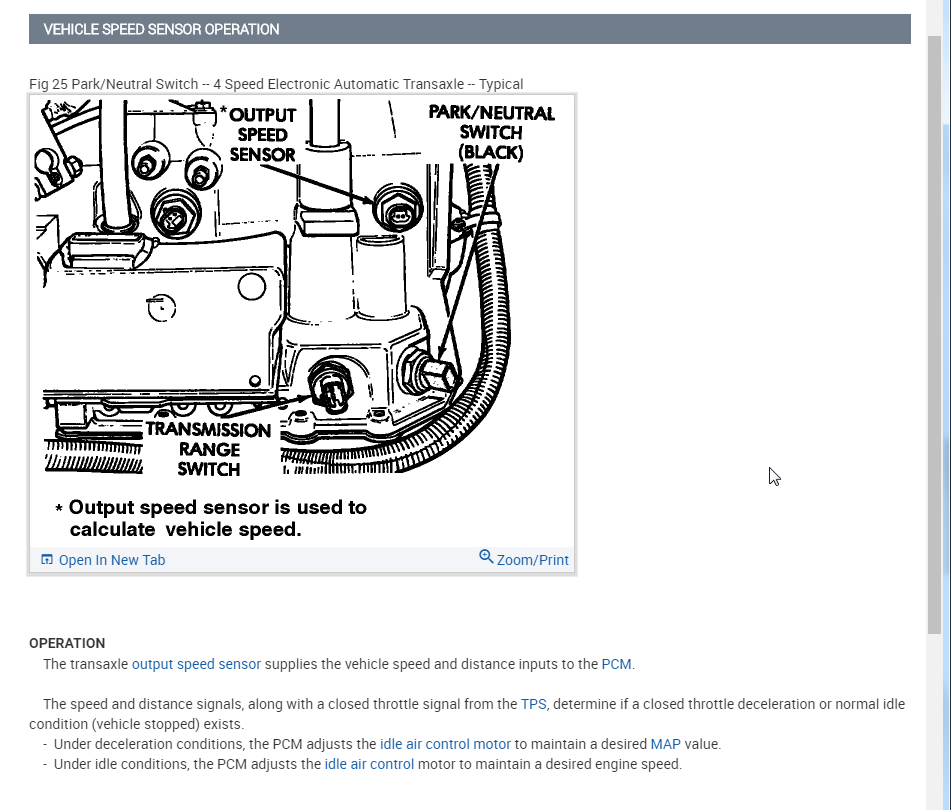The height and width of the screenshot is (810, 951).
Task: Click the Park/Neutral Switch diagram image
Action: pos(302,320)
